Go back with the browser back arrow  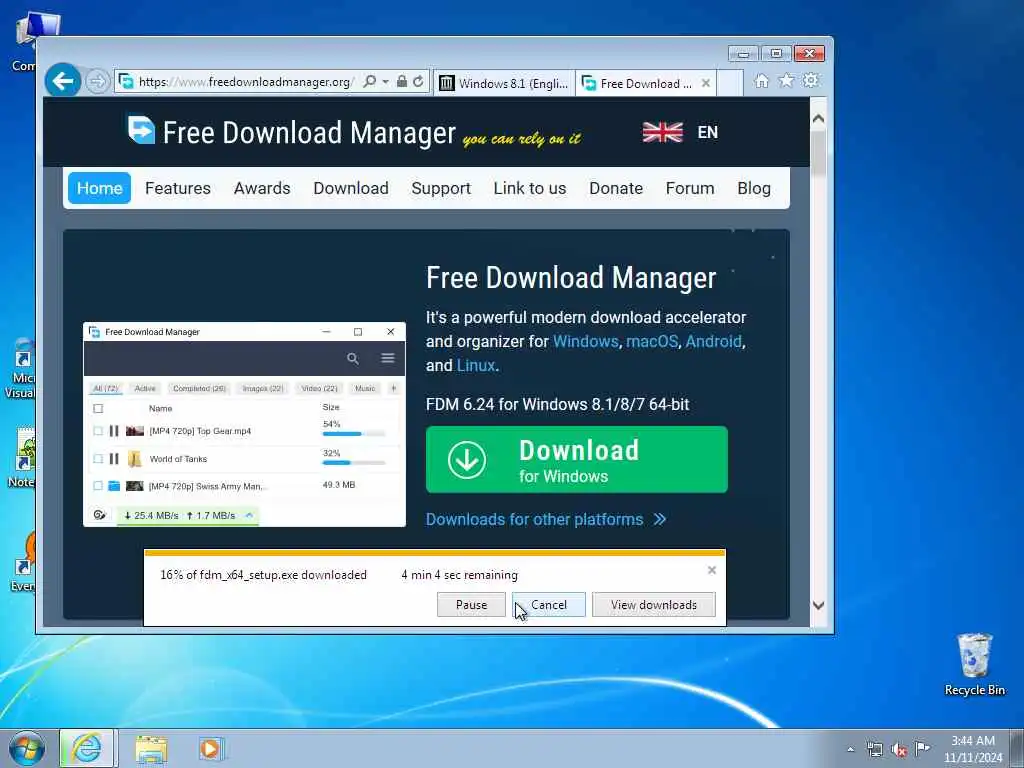coord(63,81)
